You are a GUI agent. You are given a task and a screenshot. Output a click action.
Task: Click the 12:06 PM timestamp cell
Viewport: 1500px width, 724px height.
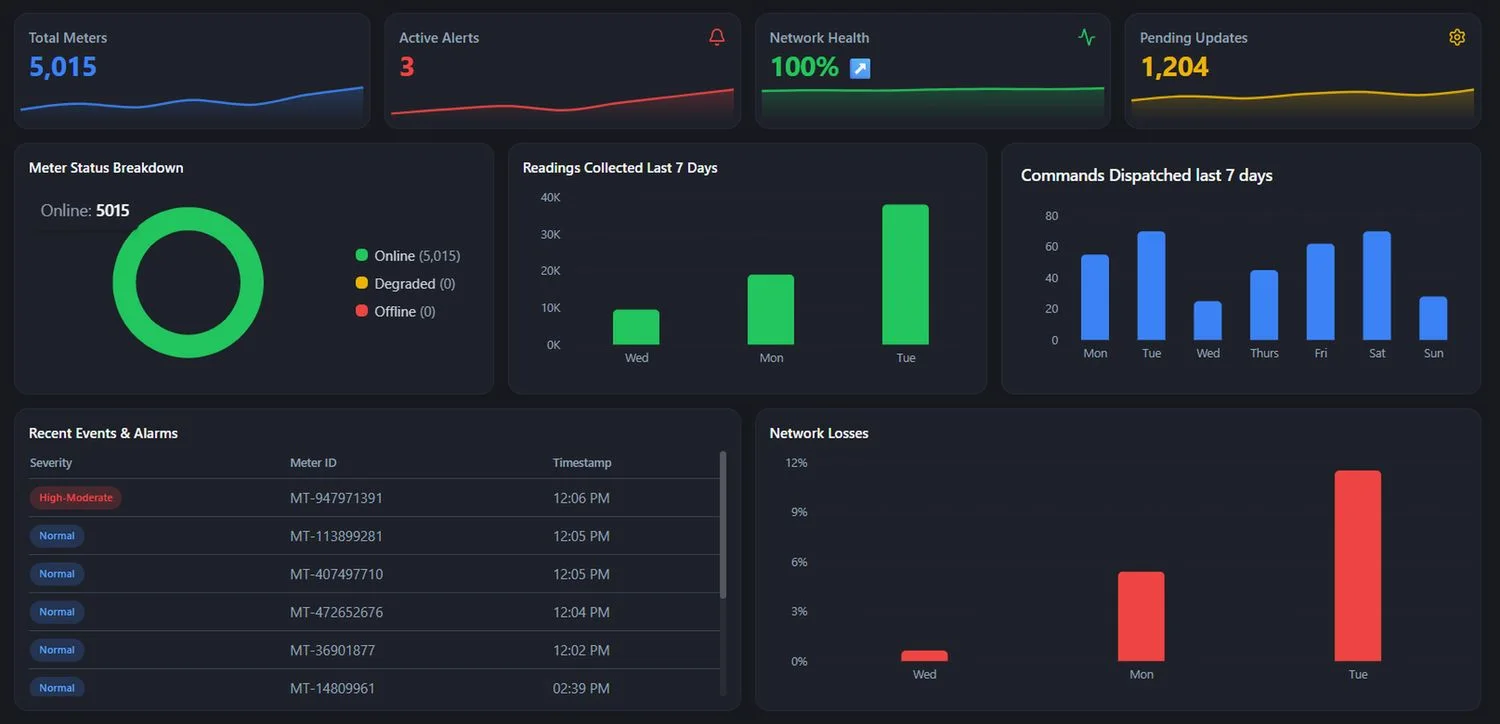pos(581,498)
